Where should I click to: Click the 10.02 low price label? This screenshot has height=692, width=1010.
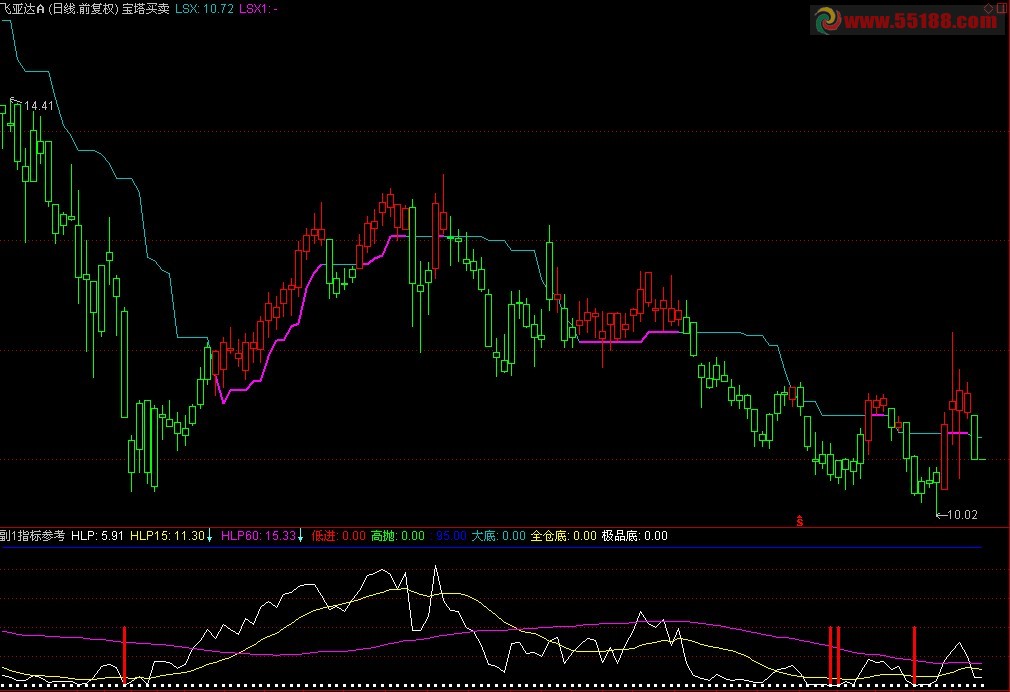coord(963,515)
